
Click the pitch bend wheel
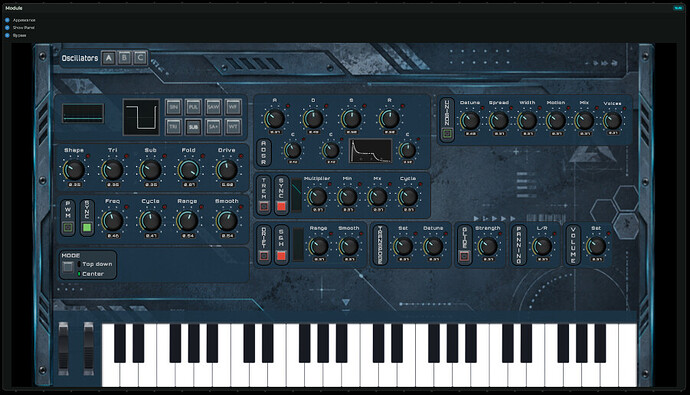coord(63,349)
